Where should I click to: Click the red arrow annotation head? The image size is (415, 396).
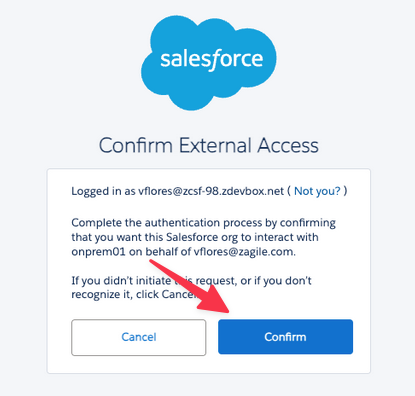[x=217, y=301]
